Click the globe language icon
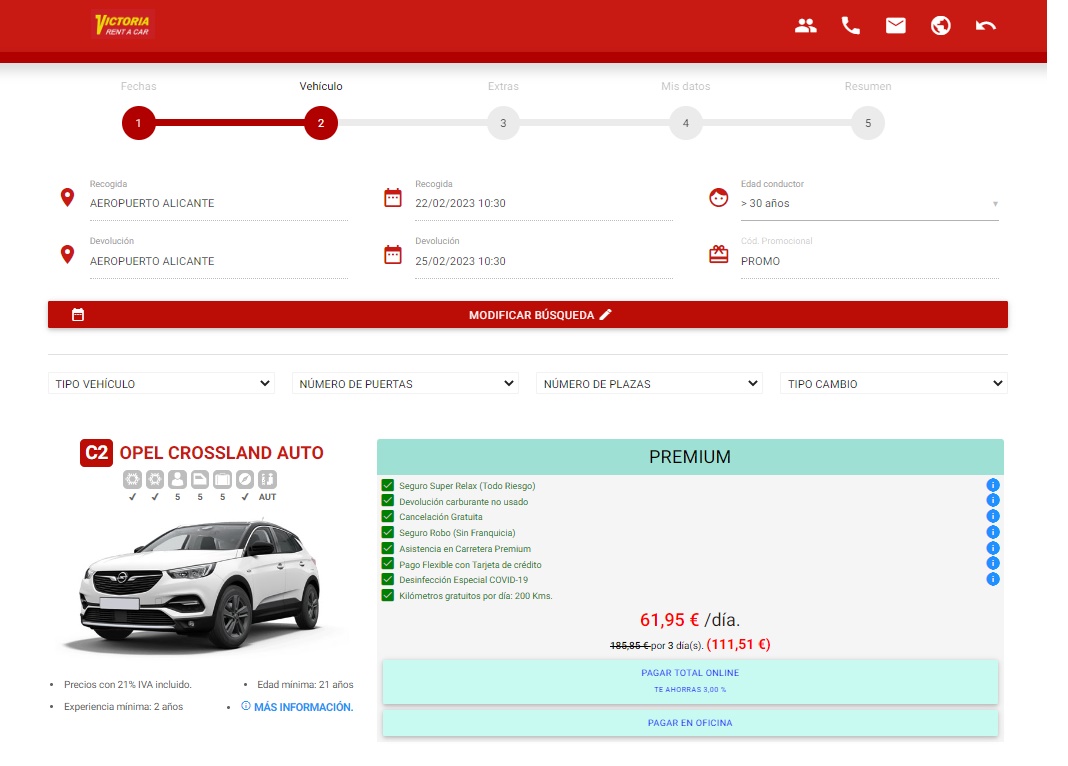Viewport: 1068px width, 766px height. pyautogui.click(x=941, y=26)
